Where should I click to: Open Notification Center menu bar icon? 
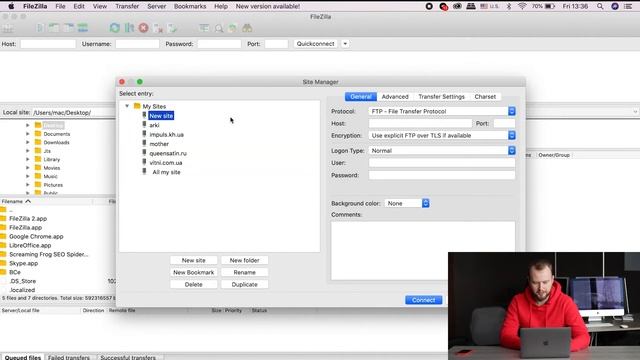click(x=628, y=6)
